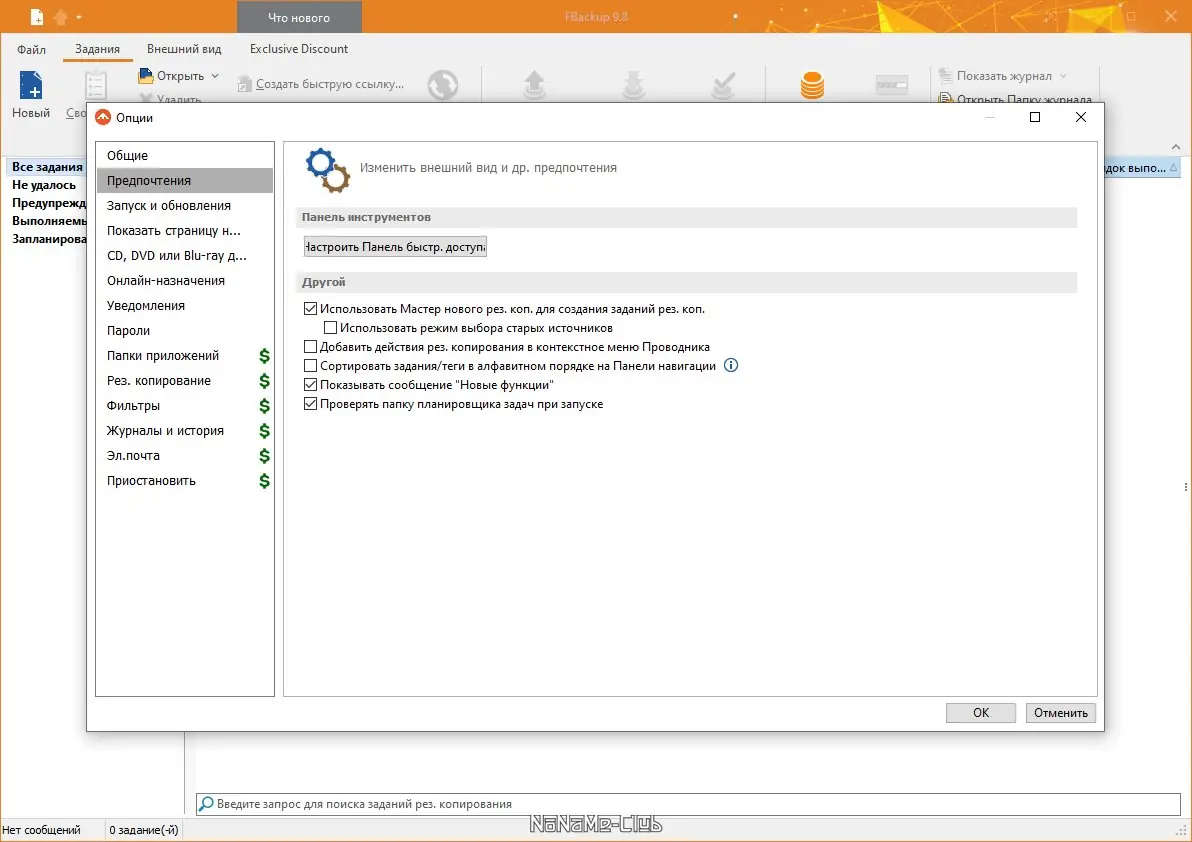The image size is (1192, 842).
Task: Click Показать журнал in the ribbon
Action: click(997, 76)
